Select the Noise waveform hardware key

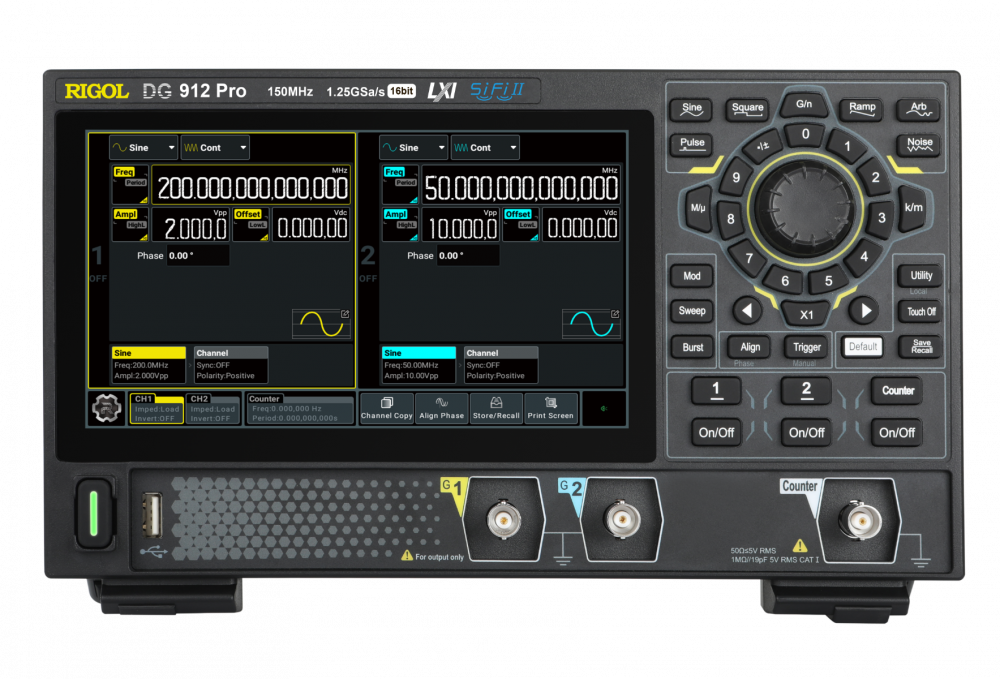pyautogui.click(x=920, y=144)
